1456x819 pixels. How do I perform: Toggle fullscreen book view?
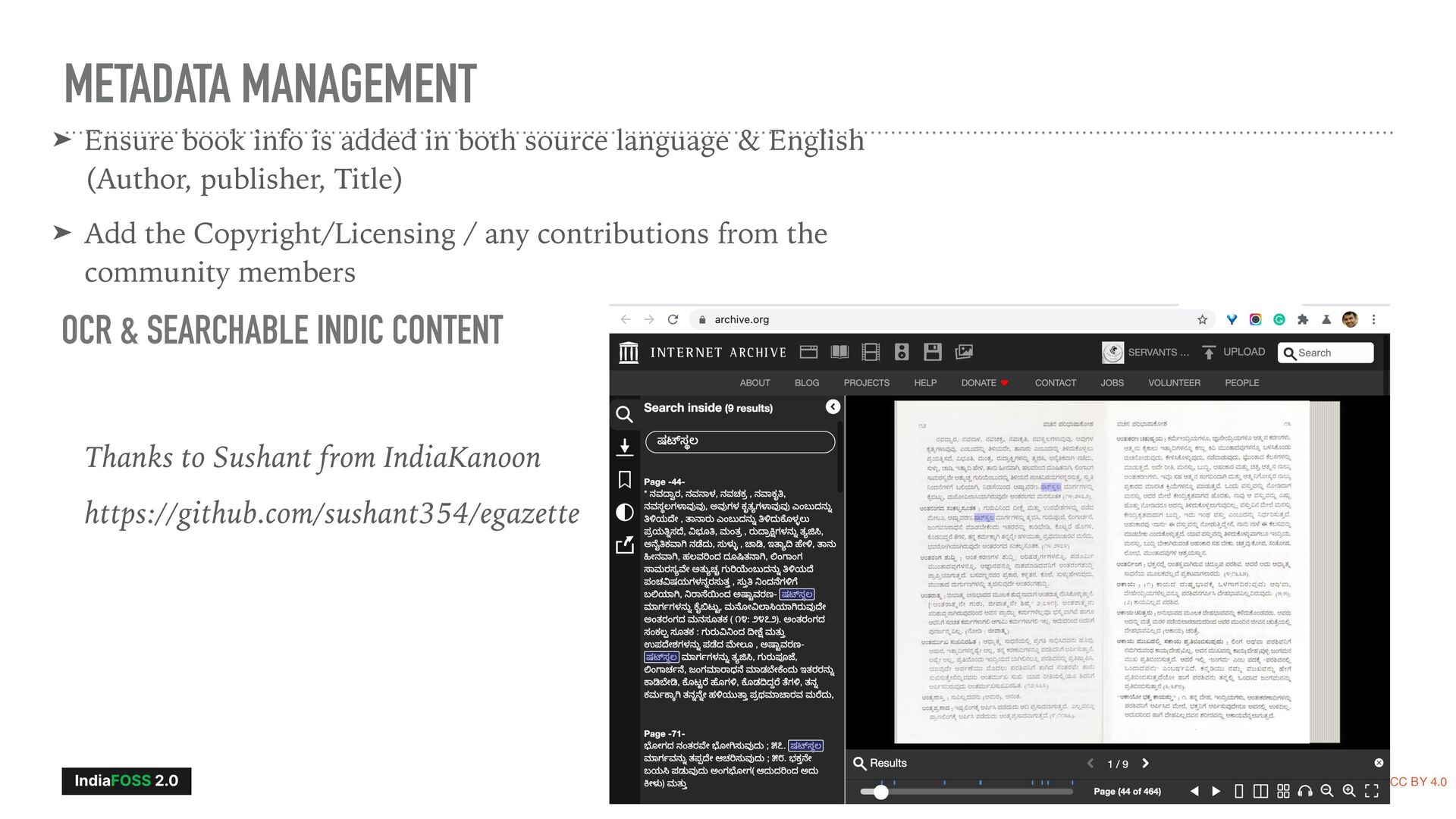(1371, 791)
